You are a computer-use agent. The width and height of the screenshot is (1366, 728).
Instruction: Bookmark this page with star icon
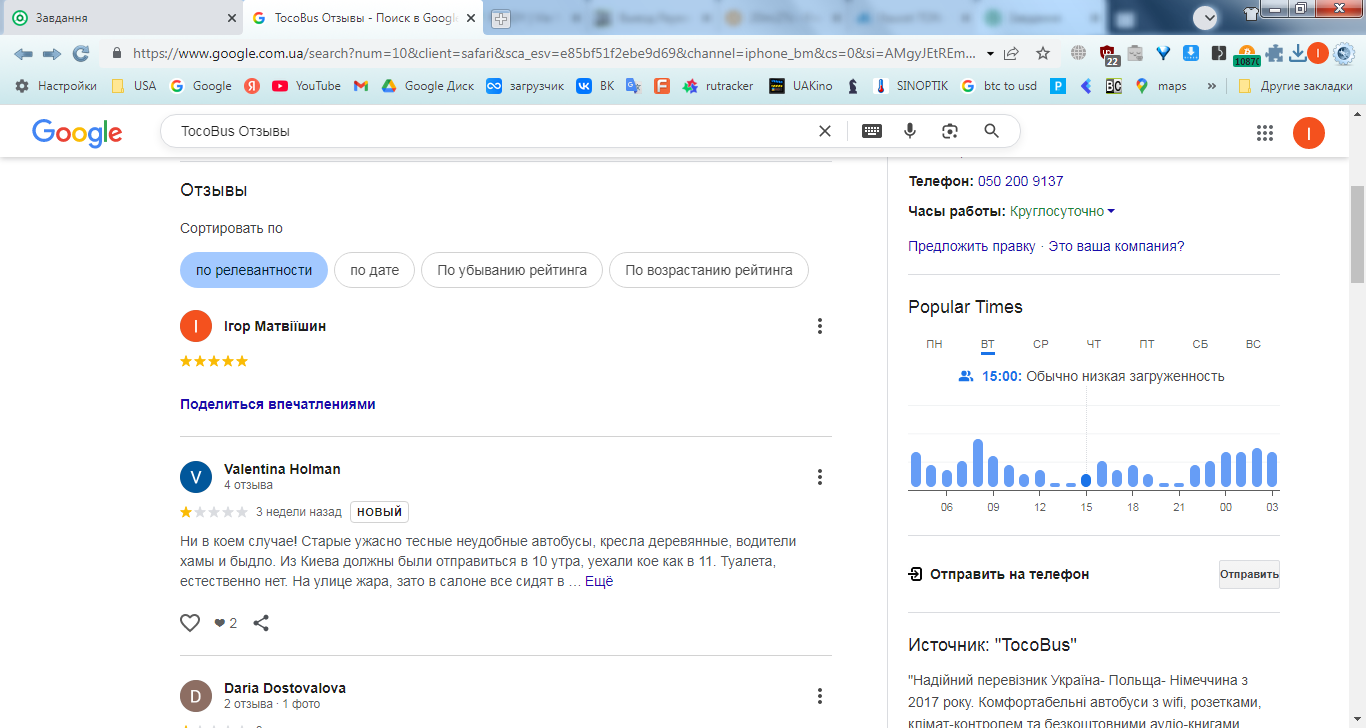(x=1043, y=53)
